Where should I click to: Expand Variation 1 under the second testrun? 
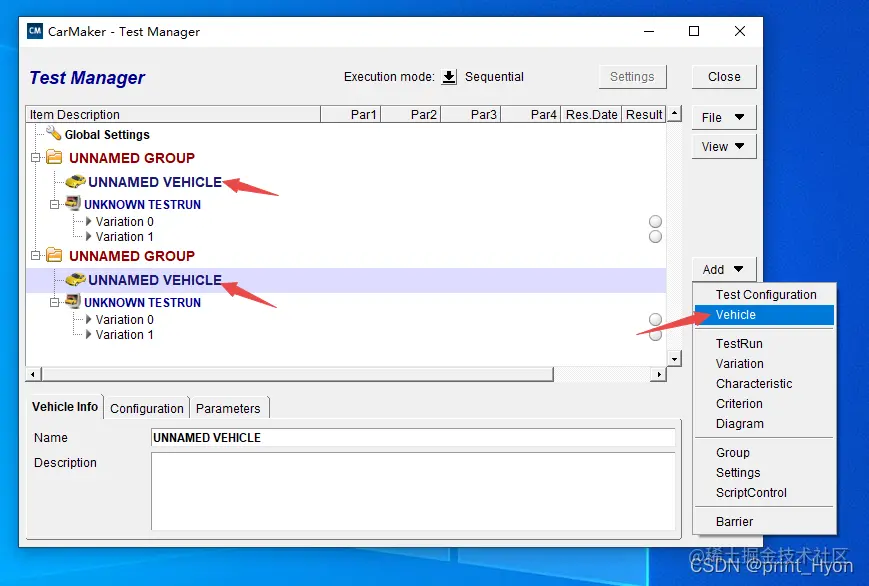89,334
